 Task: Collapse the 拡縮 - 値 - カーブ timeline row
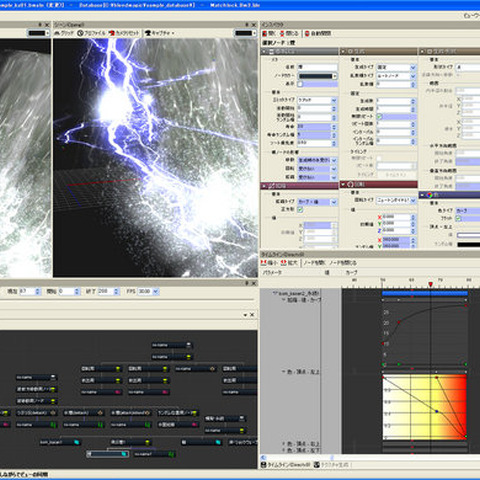pyautogui.click(x=284, y=300)
